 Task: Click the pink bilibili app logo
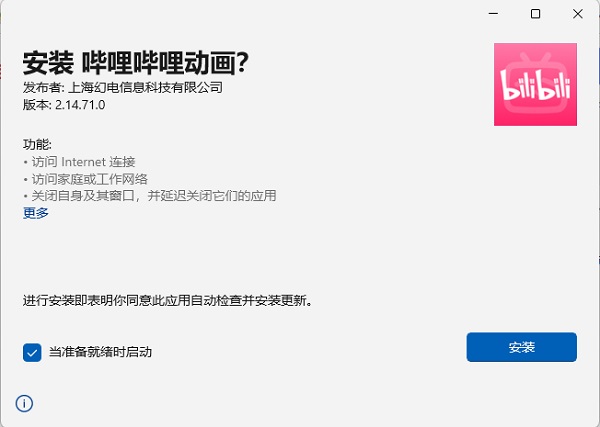click(x=535, y=84)
